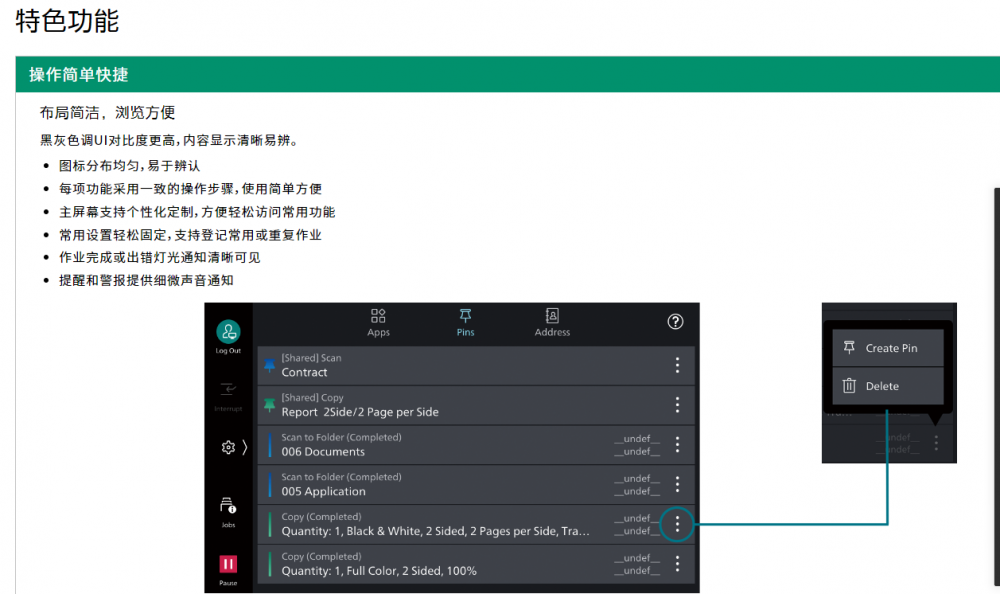
Task: Open settings via the gear icon
Action: pos(228,447)
